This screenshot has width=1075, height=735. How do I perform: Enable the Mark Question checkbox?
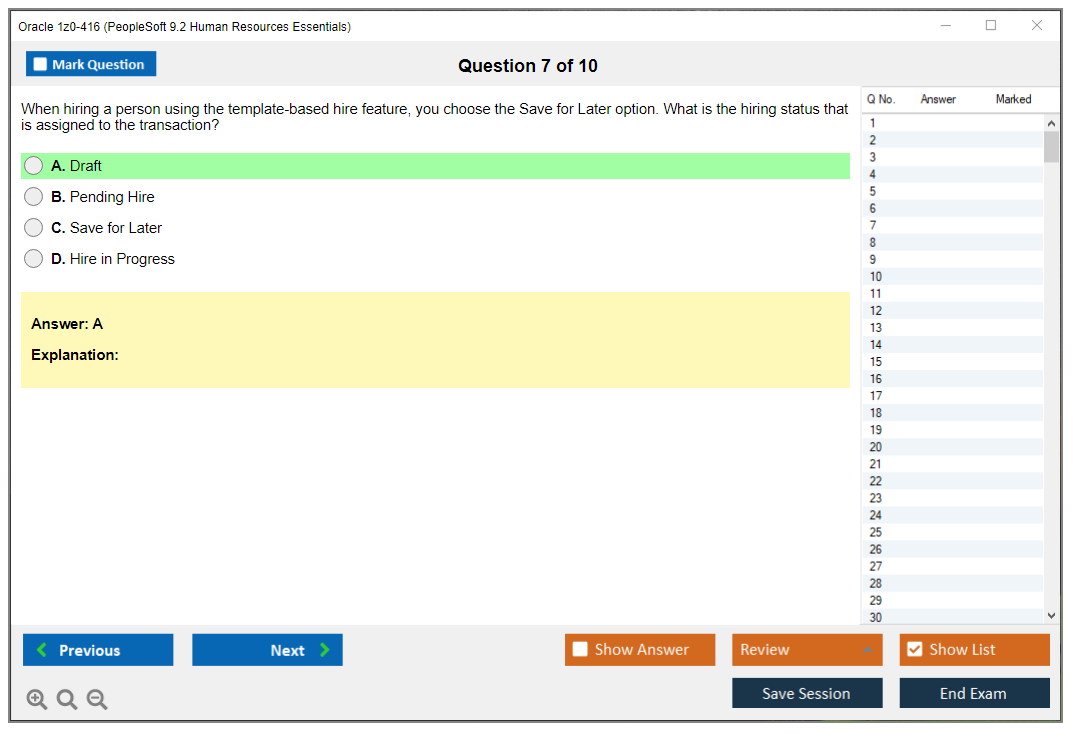(39, 63)
